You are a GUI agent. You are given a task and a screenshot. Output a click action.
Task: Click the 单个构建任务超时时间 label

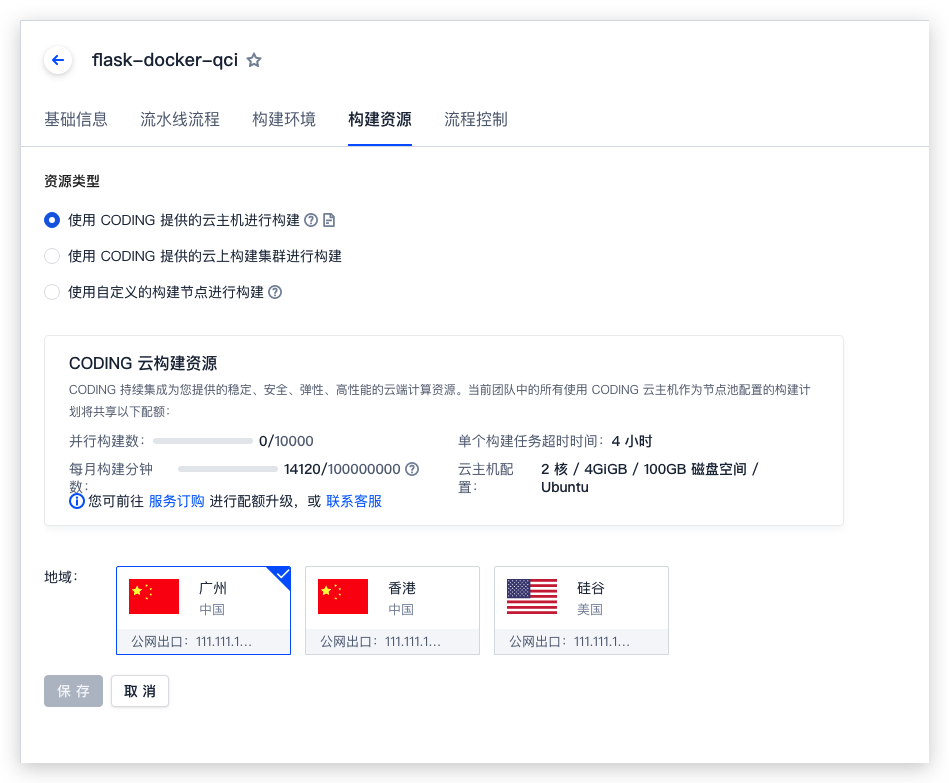[531, 441]
